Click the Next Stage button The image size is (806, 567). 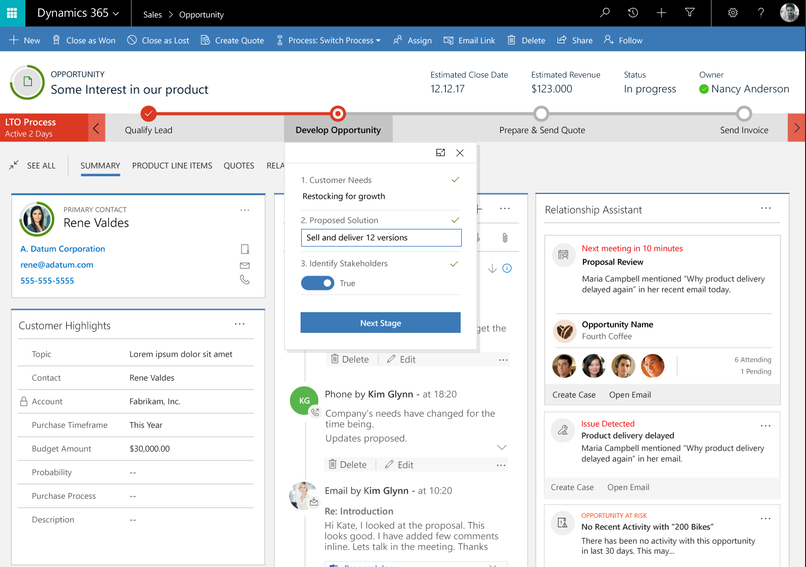[380, 323]
